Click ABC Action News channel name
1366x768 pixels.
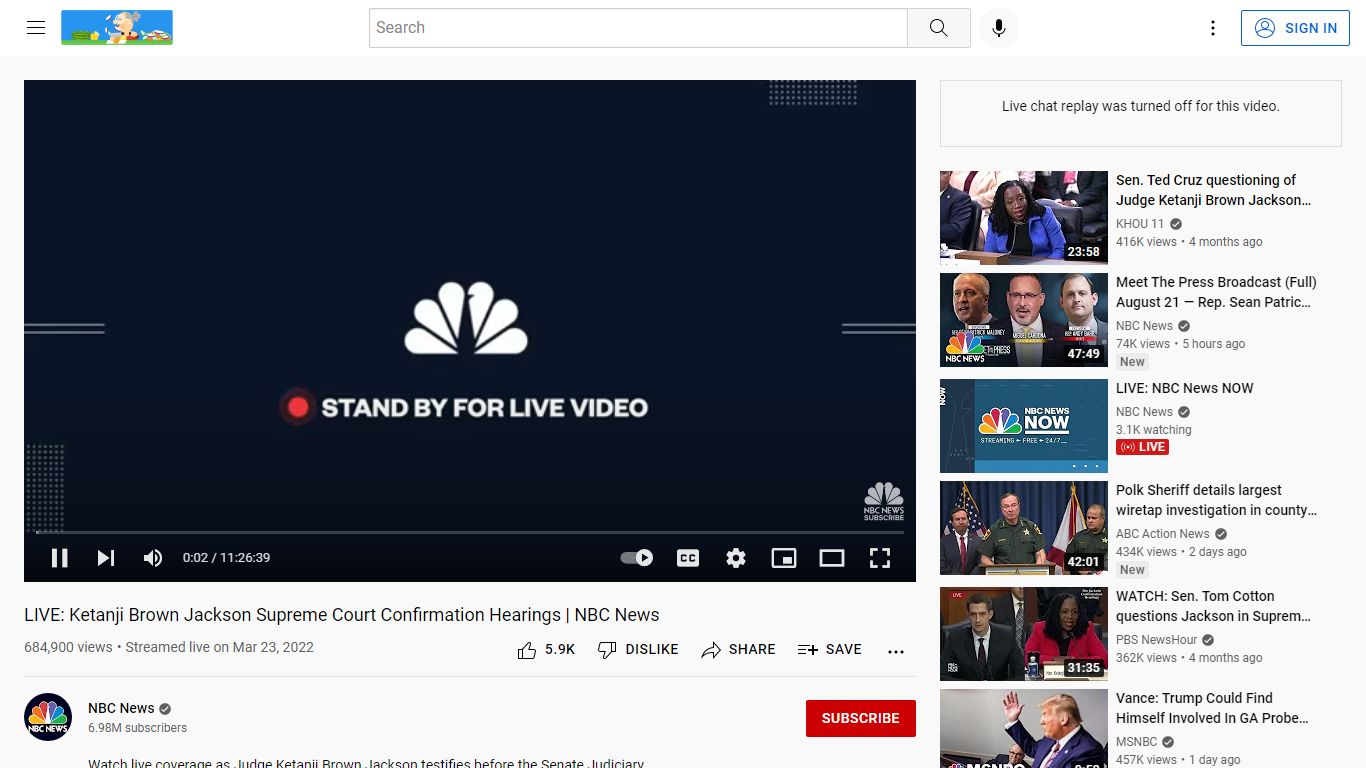click(x=1163, y=534)
